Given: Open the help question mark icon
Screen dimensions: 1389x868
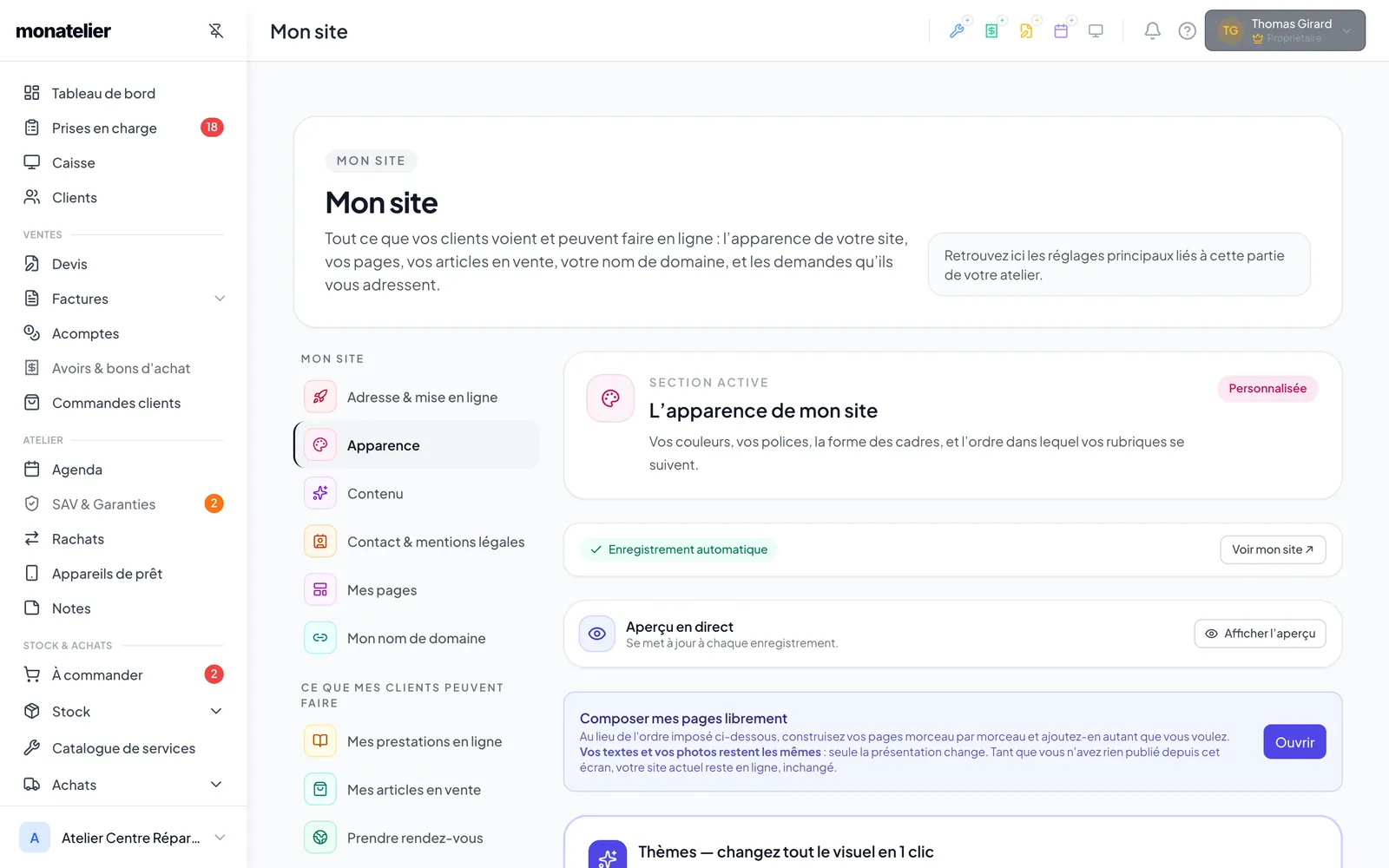Looking at the screenshot, I should [1187, 31].
